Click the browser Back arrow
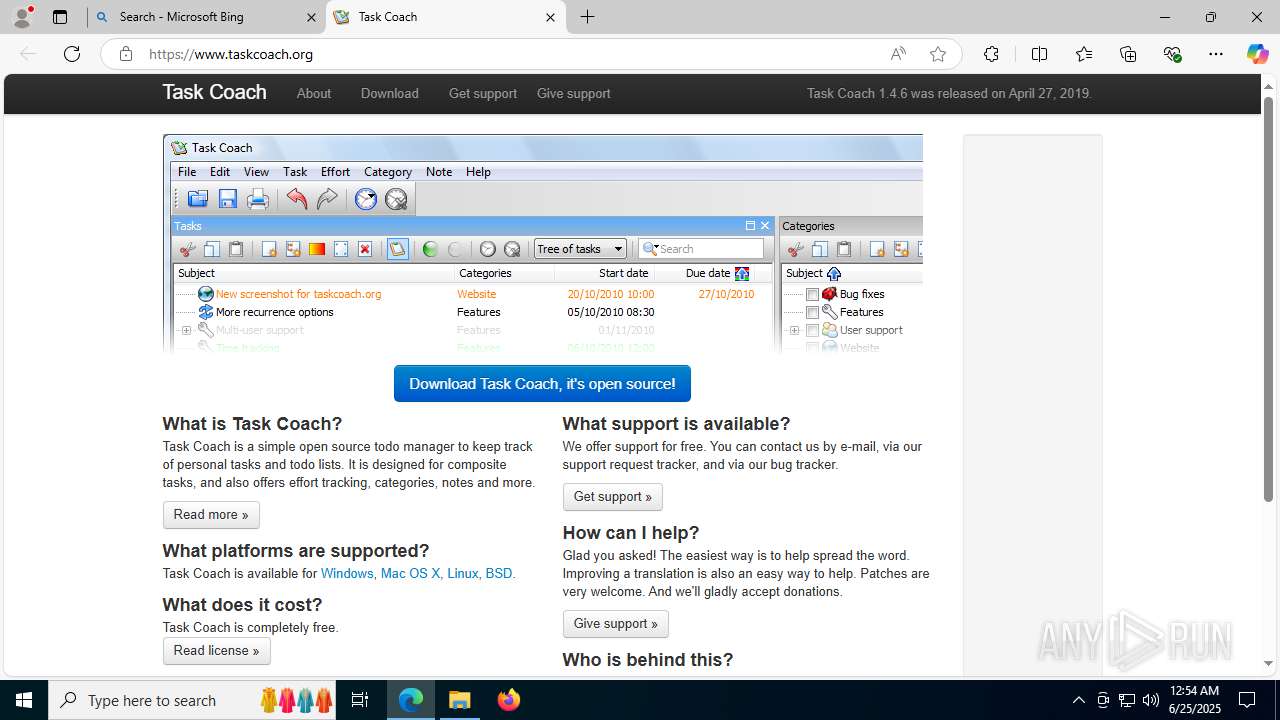Image resolution: width=1280 pixels, height=720 pixels. [28, 54]
